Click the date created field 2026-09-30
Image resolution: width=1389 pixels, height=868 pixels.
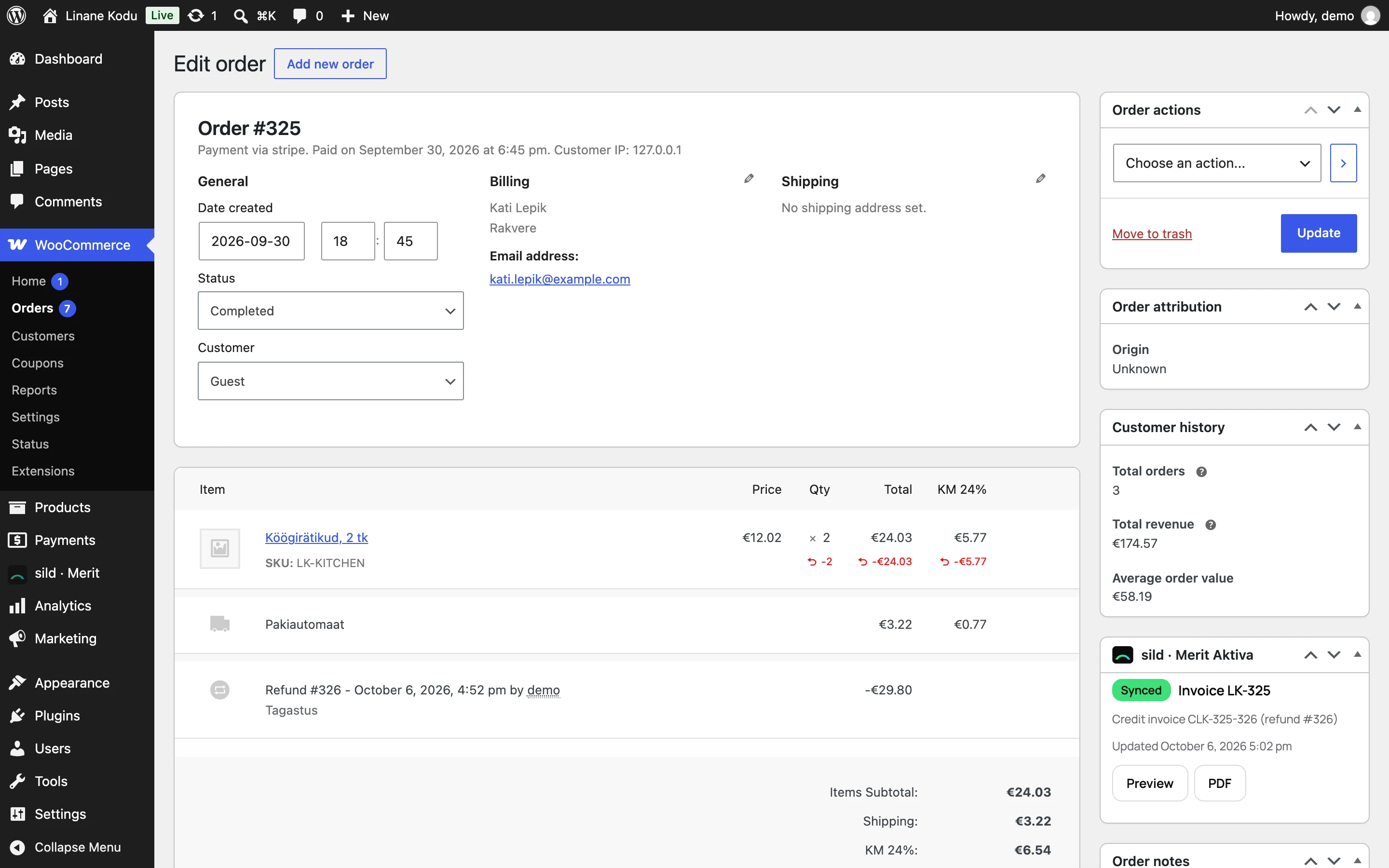click(251, 241)
